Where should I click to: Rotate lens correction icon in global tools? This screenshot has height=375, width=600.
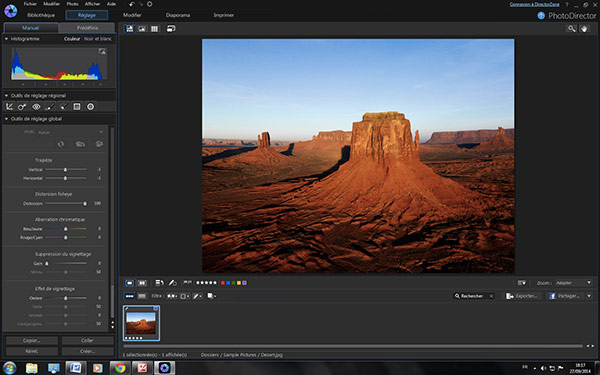[x=61, y=144]
